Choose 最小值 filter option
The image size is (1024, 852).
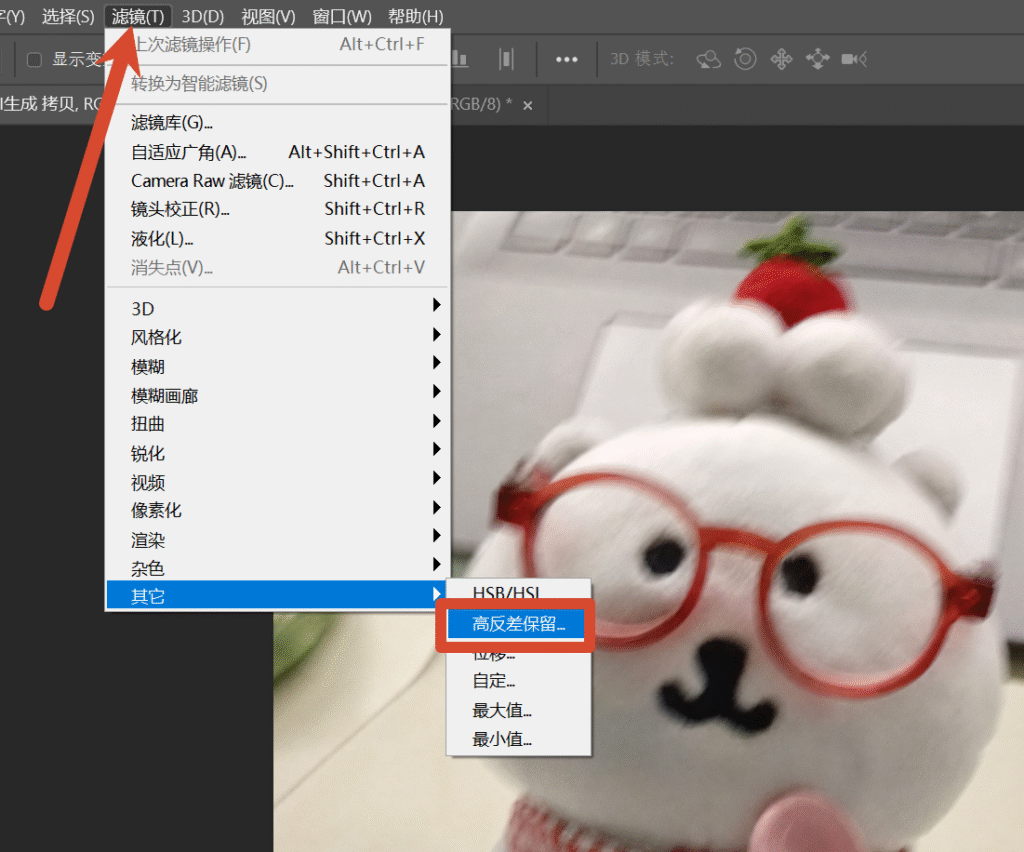[519, 739]
